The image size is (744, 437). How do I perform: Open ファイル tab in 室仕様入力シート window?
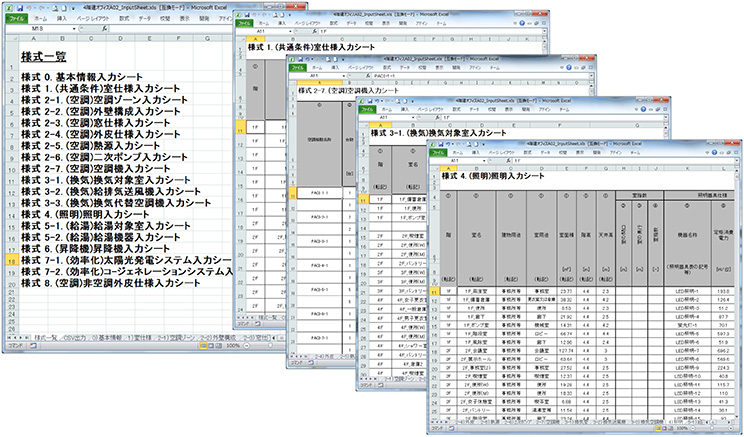tap(244, 23)
